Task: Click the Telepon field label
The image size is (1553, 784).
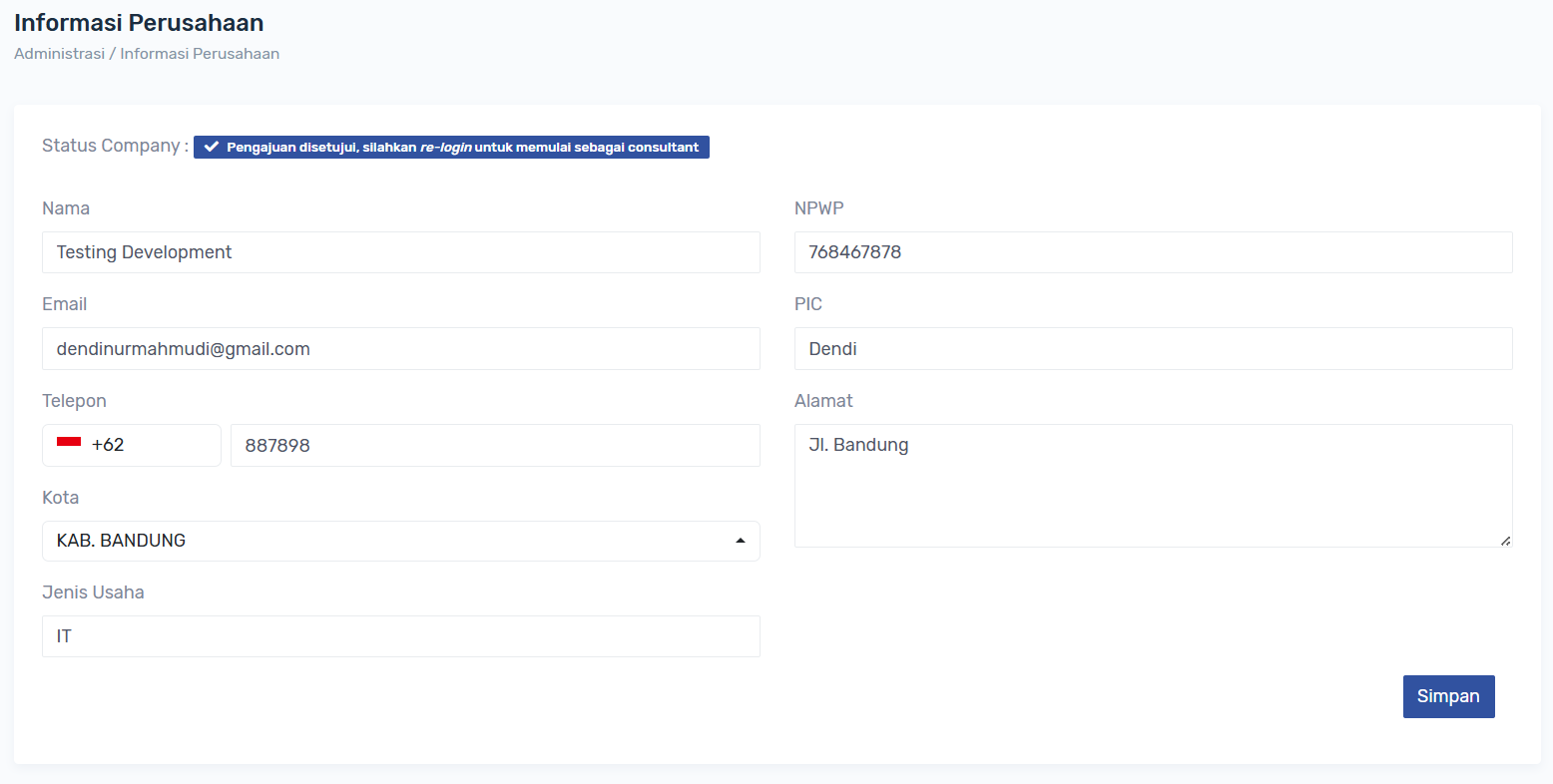Action: [x=74, y=401]
